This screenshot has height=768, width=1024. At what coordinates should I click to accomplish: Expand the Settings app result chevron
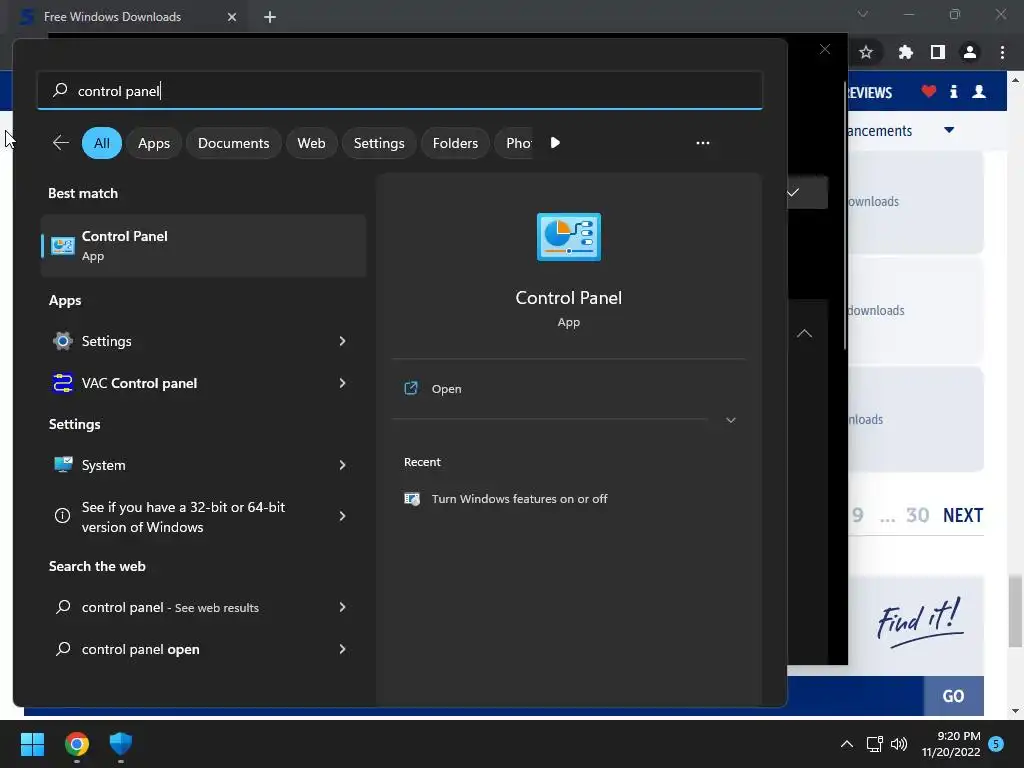[x=342, y=341]
